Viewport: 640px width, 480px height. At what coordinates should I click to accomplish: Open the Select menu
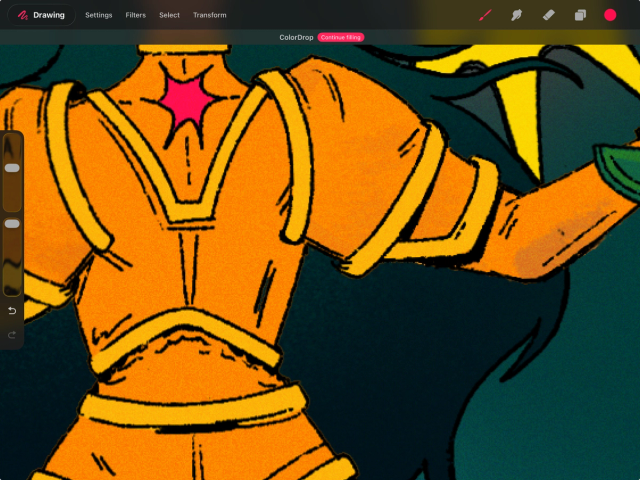[169, 15]
